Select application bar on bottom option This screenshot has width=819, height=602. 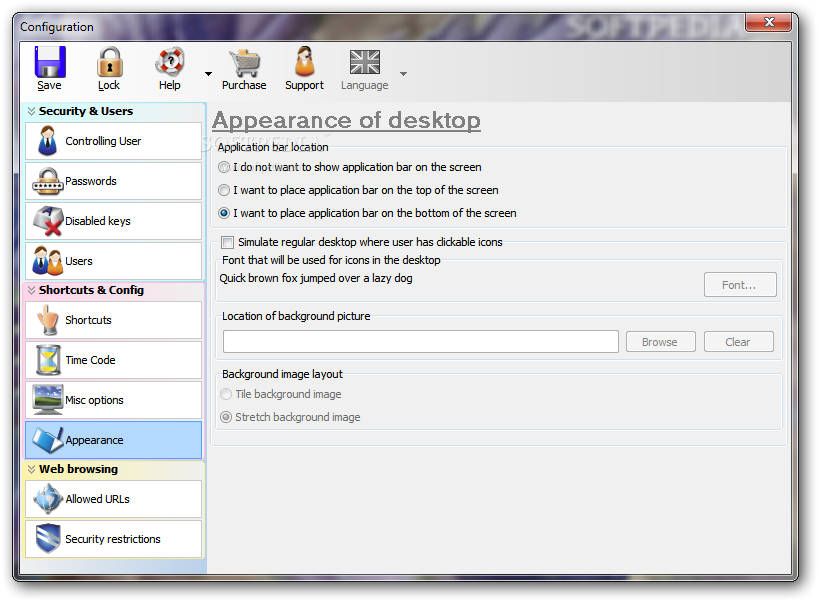pyautogui.click(x=224, y=213)
